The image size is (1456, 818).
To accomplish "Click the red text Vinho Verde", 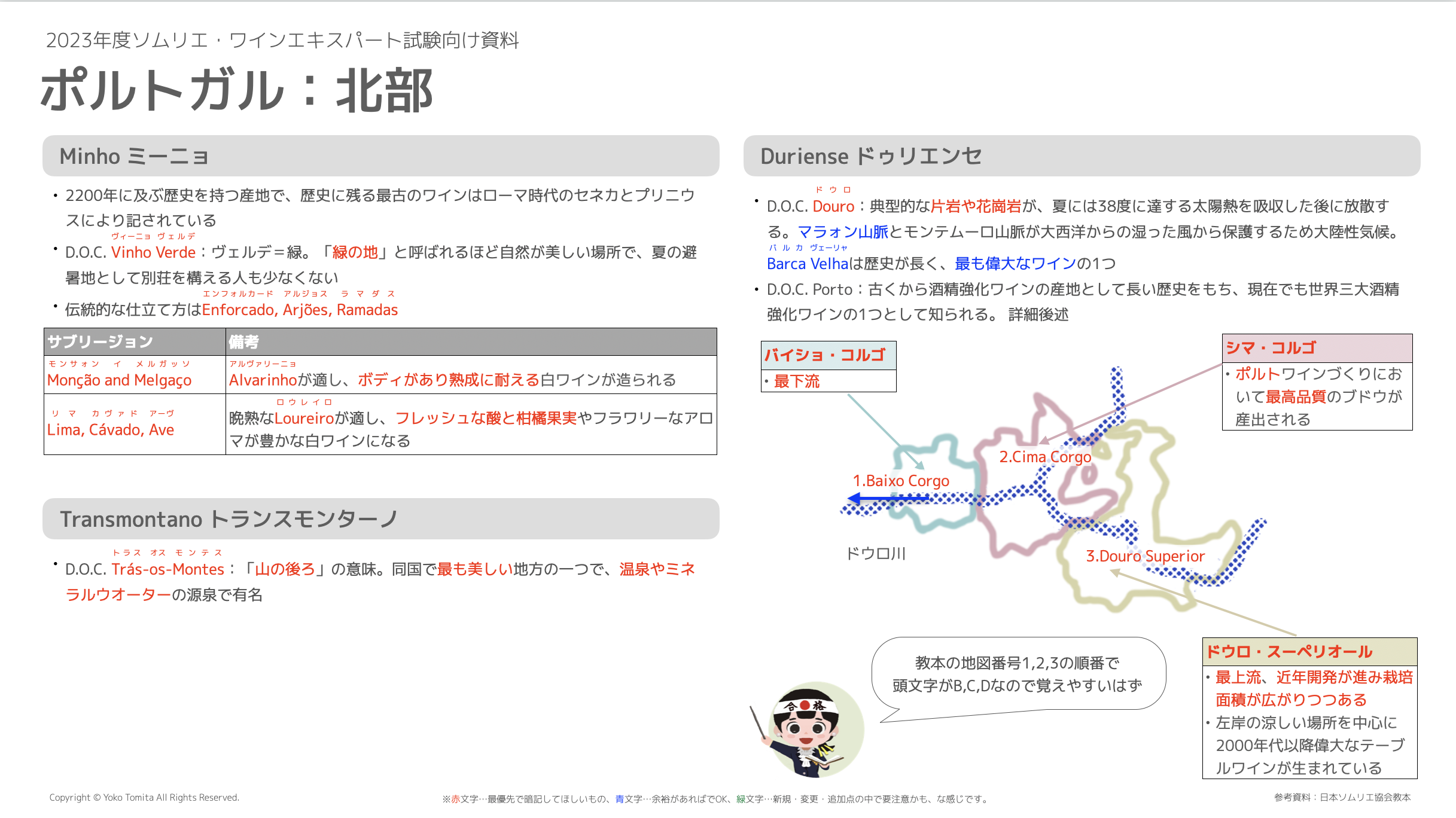I will [154, 252].
